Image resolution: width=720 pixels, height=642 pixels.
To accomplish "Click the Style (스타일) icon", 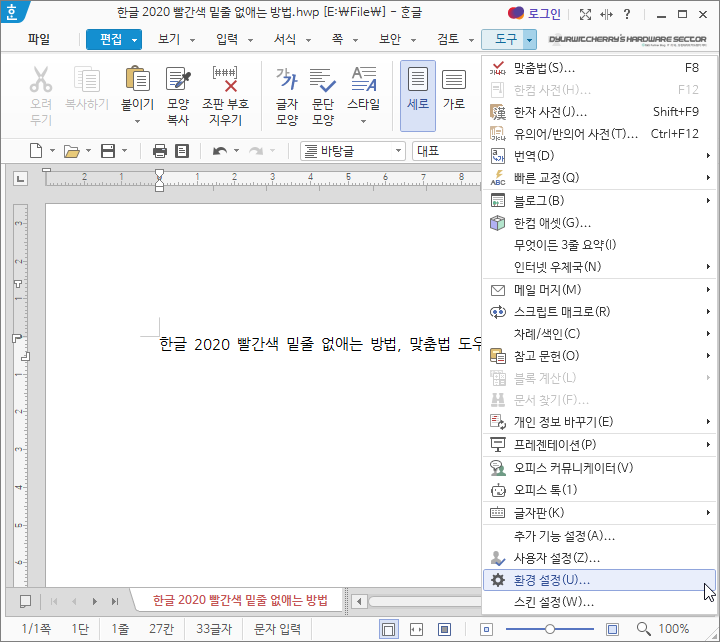I will coord(364,79).
